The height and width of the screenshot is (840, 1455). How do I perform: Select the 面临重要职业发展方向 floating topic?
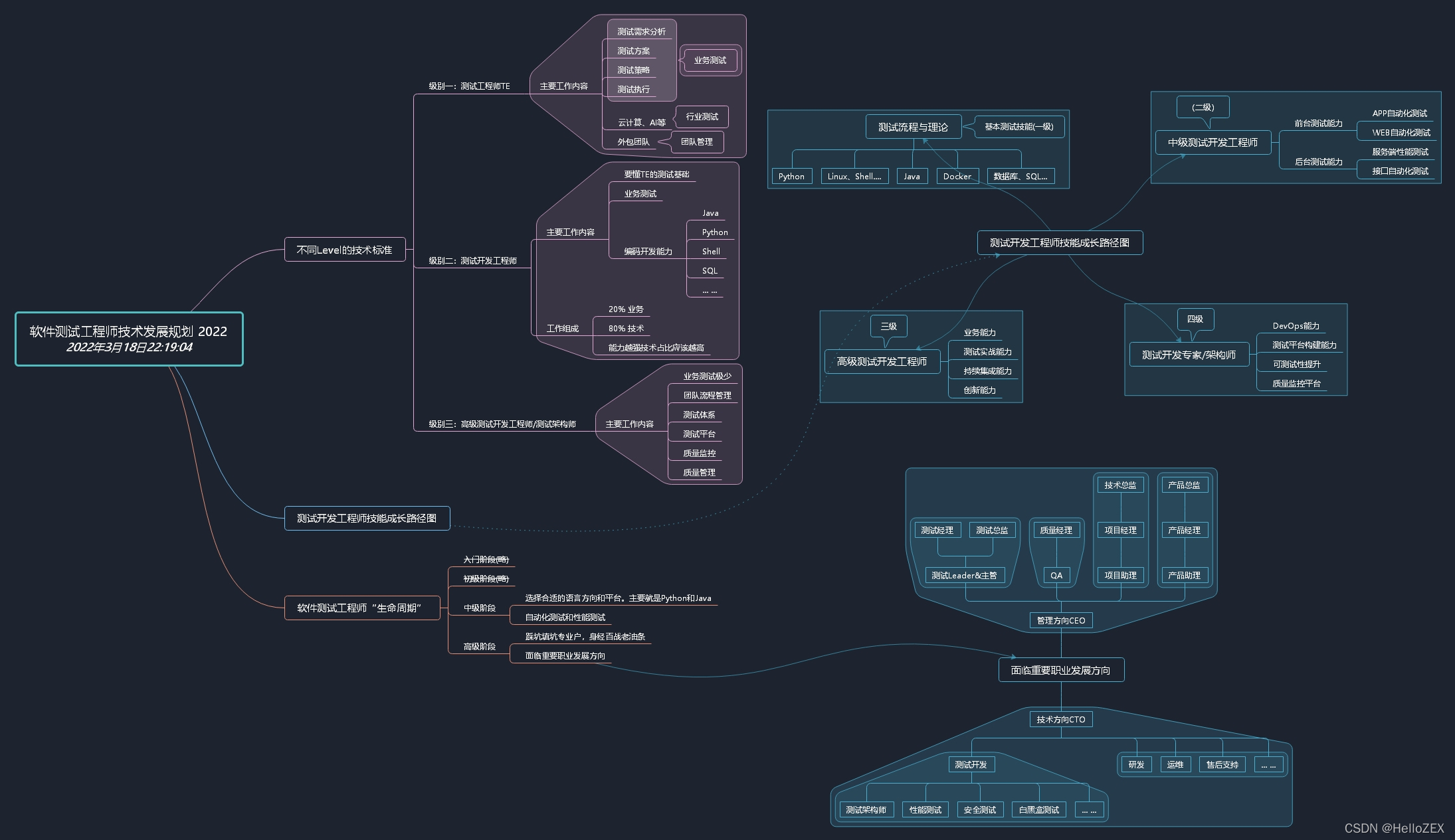1060,670
